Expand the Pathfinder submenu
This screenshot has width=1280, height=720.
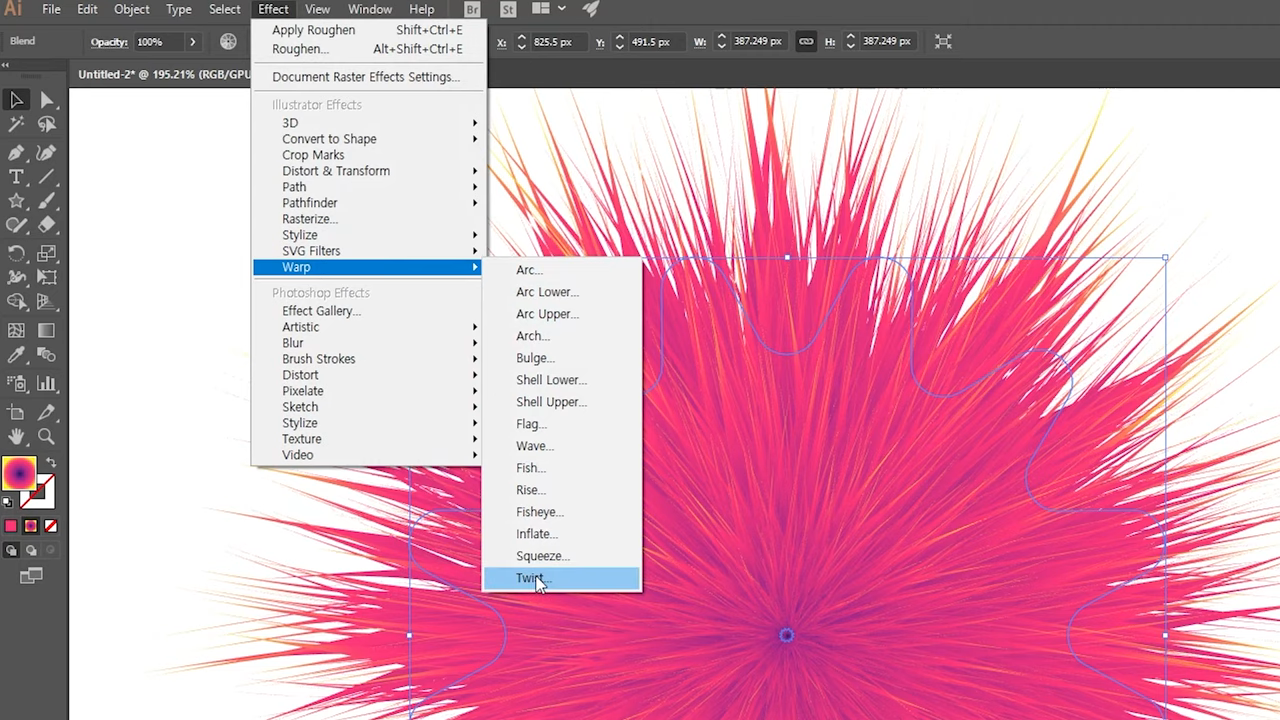click(368, 203)
